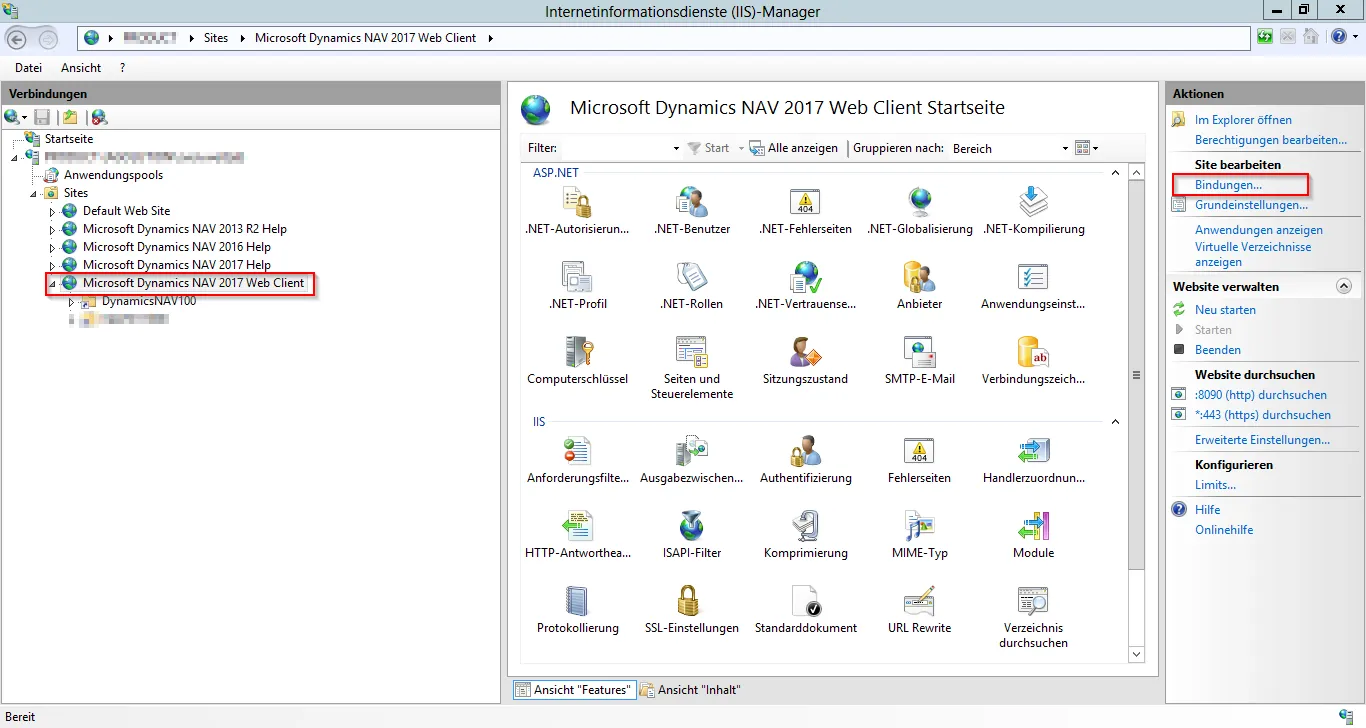Click Bindungen... in Aktionen pane
The height and width of the screenshot is (728, 1366).
pyautogui.click(x=1228, y=185)
